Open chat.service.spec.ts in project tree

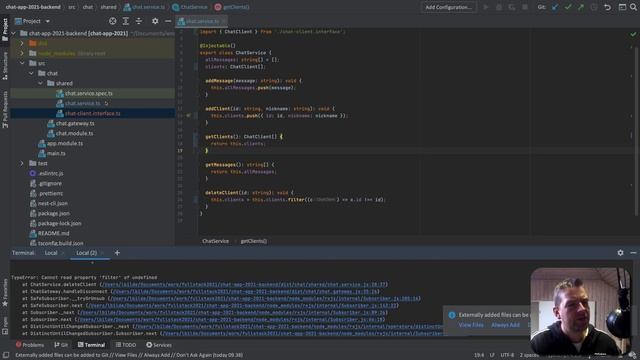89,93
